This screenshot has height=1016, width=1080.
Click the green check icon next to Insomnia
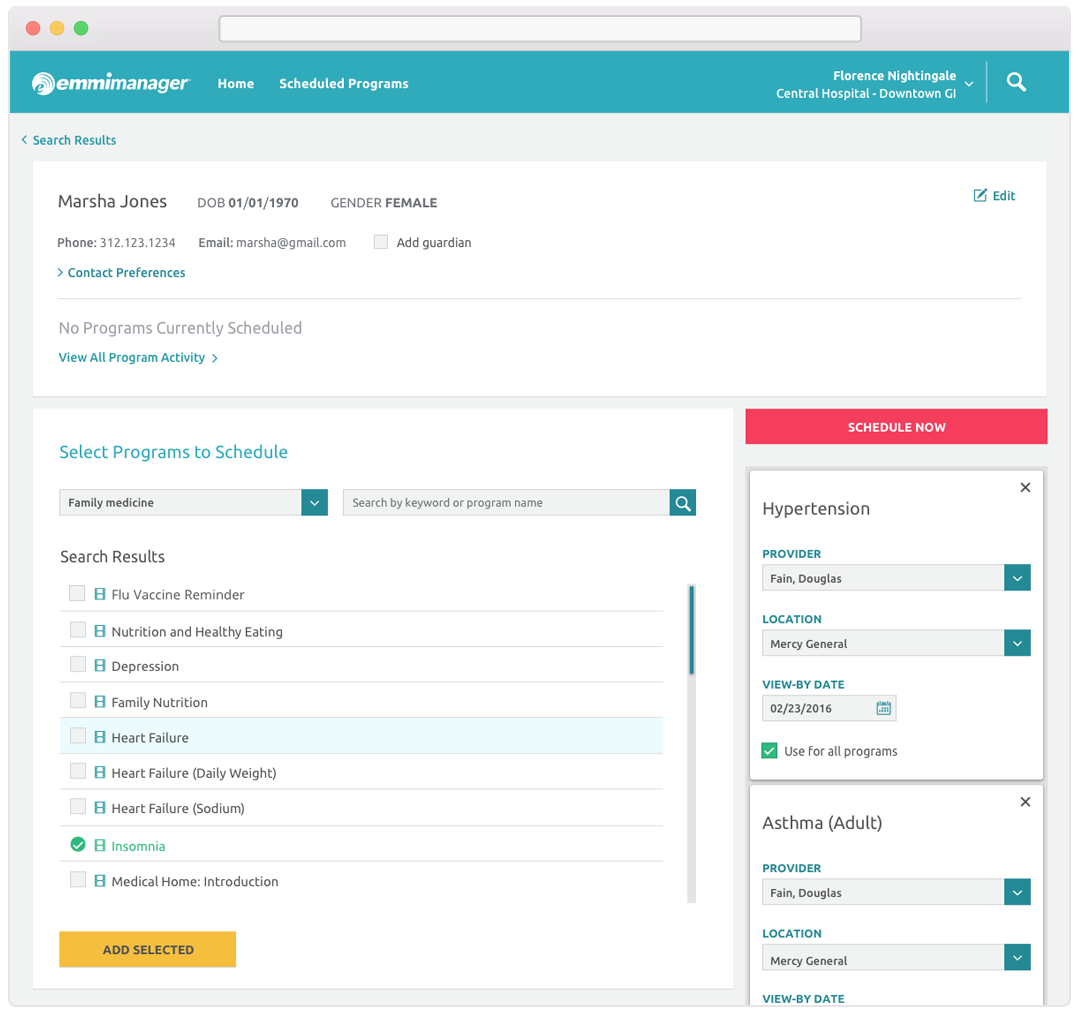tap(78, 845)
